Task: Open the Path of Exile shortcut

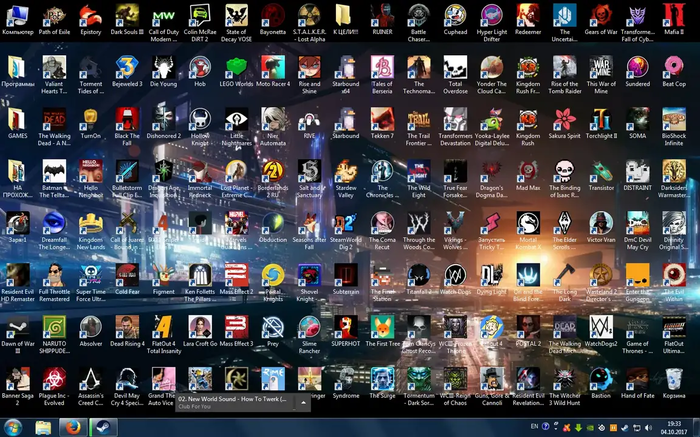Action: [56, 16]
